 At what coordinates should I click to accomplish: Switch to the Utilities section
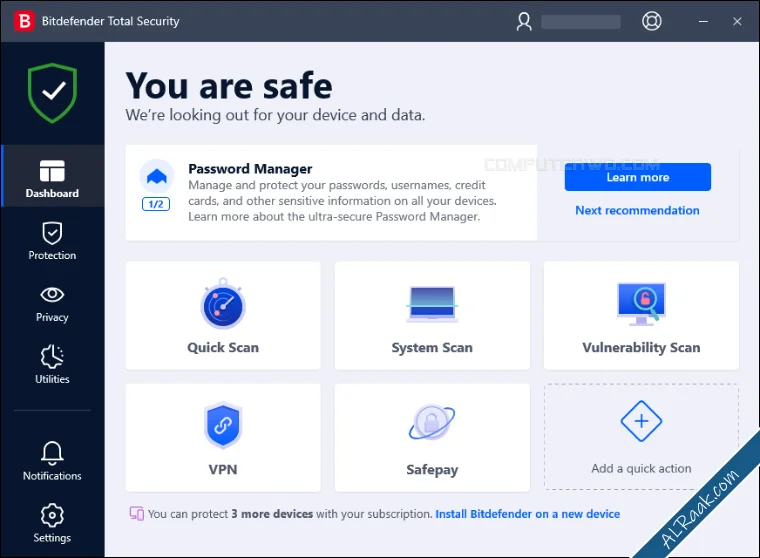(x=52, y=365)
